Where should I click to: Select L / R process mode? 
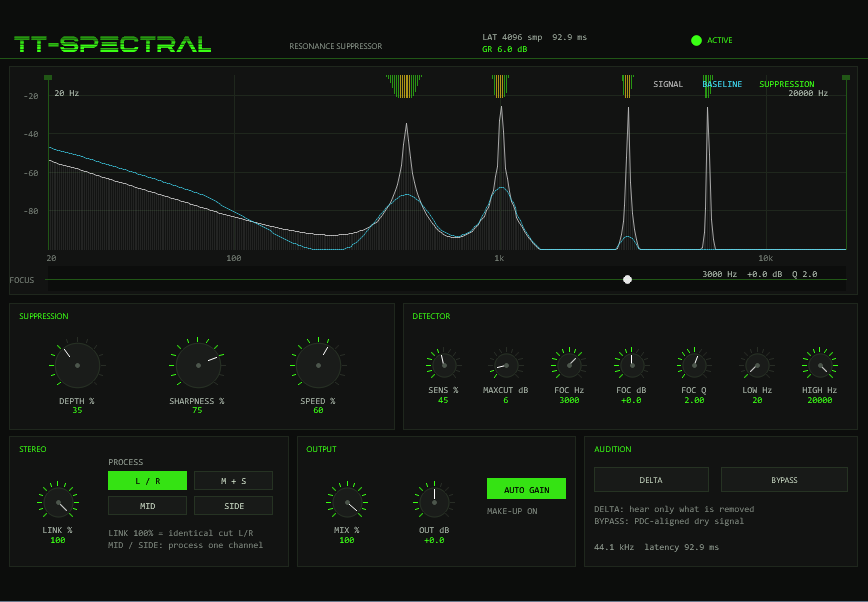(x=147, y=481)
